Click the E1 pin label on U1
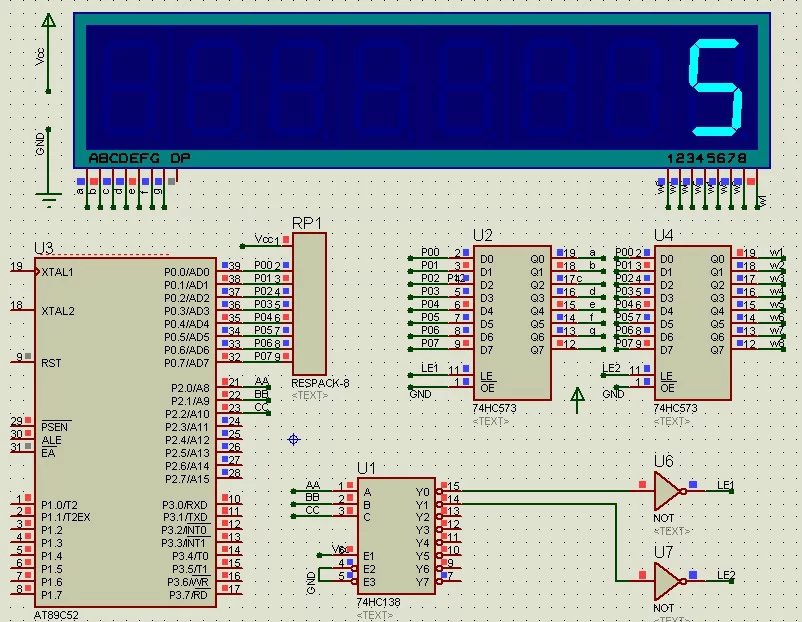The height and width of the screenshot is (622, 802). point(369,557)
